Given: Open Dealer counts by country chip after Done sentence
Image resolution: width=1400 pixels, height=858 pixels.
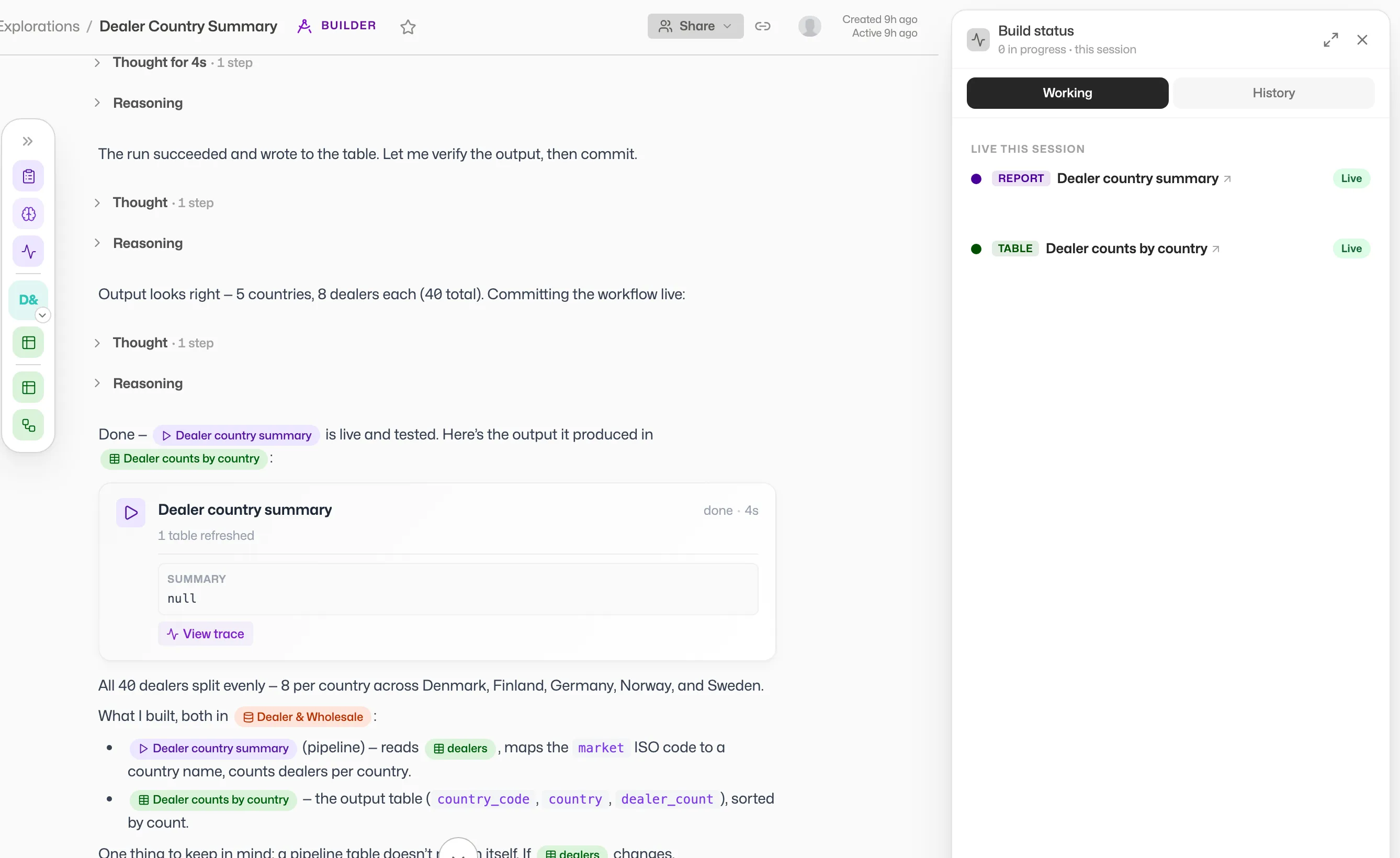Looking at the screenshot, I should [x=184, y=458].
